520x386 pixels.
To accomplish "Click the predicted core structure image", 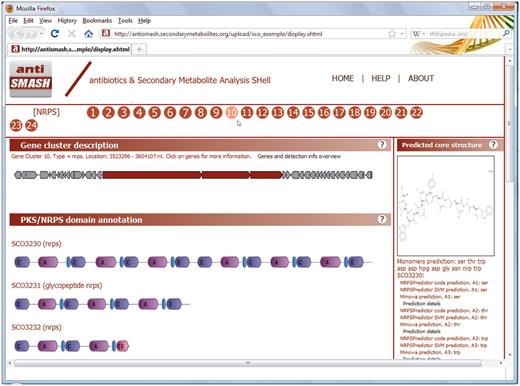I will click(x=446, y=206).
